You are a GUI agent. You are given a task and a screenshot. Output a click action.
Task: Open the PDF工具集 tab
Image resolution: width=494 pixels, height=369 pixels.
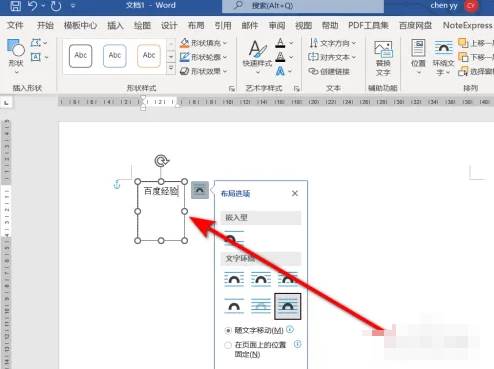click(368, 25)
